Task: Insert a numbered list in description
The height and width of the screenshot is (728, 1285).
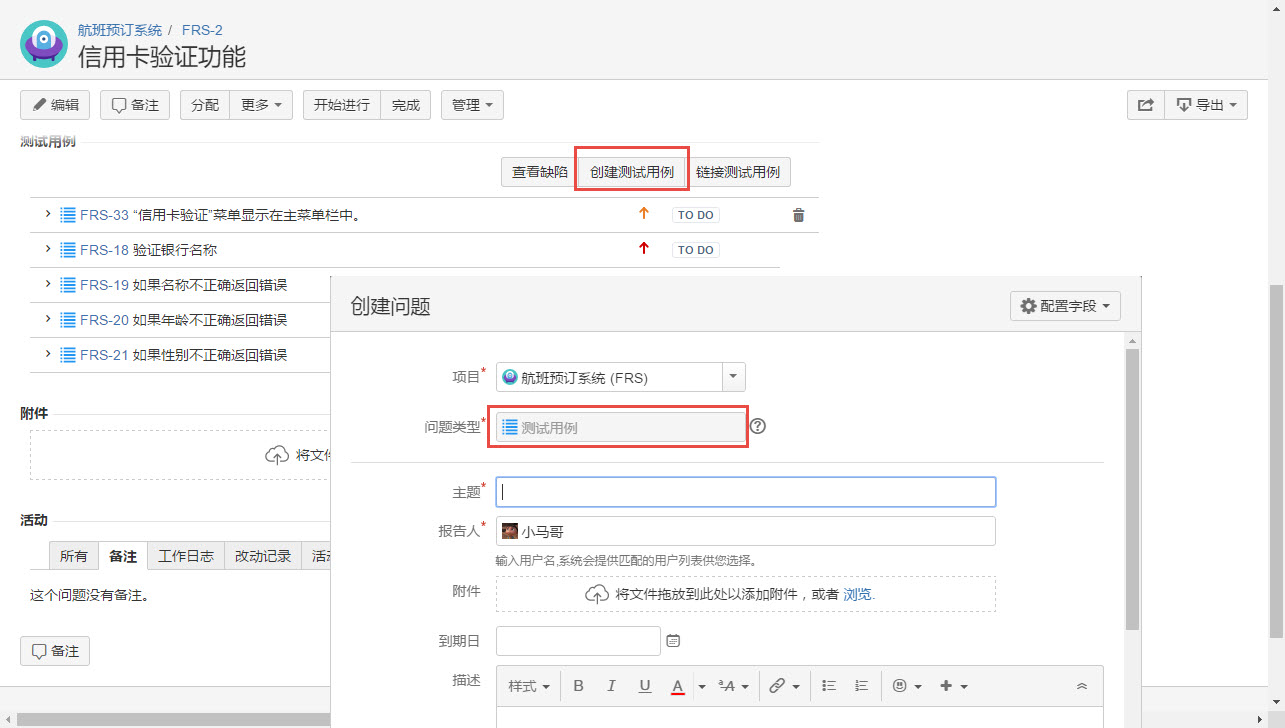Action: point(862,686)
